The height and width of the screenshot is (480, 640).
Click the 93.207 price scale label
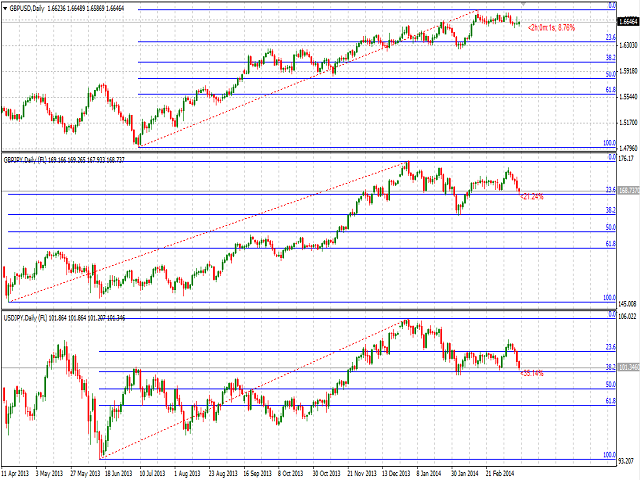pyautogui.click(x=627, y=461)
